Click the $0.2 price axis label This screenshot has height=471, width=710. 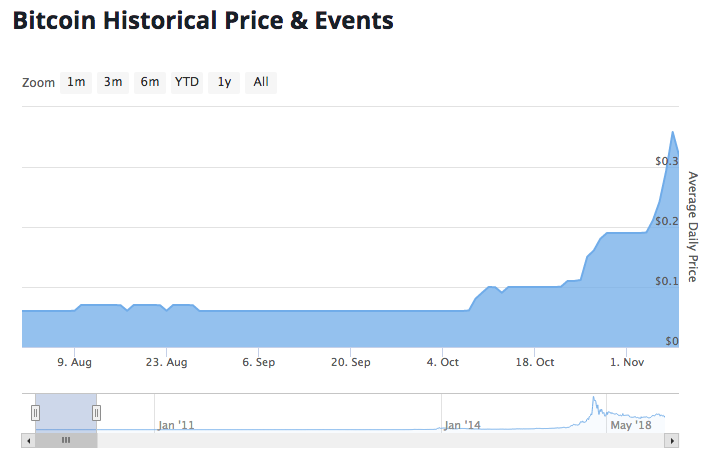[x=667, y=221]
